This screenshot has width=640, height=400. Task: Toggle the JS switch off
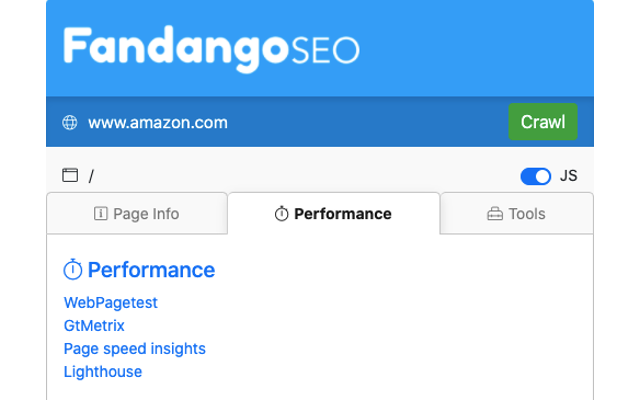(536, 176)
